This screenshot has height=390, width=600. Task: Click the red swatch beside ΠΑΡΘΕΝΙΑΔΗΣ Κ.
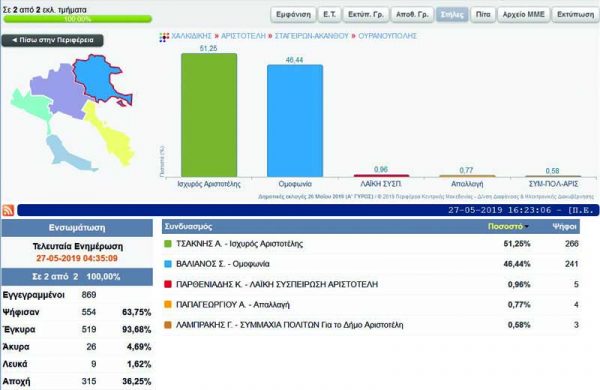click(x=168, y=284)
